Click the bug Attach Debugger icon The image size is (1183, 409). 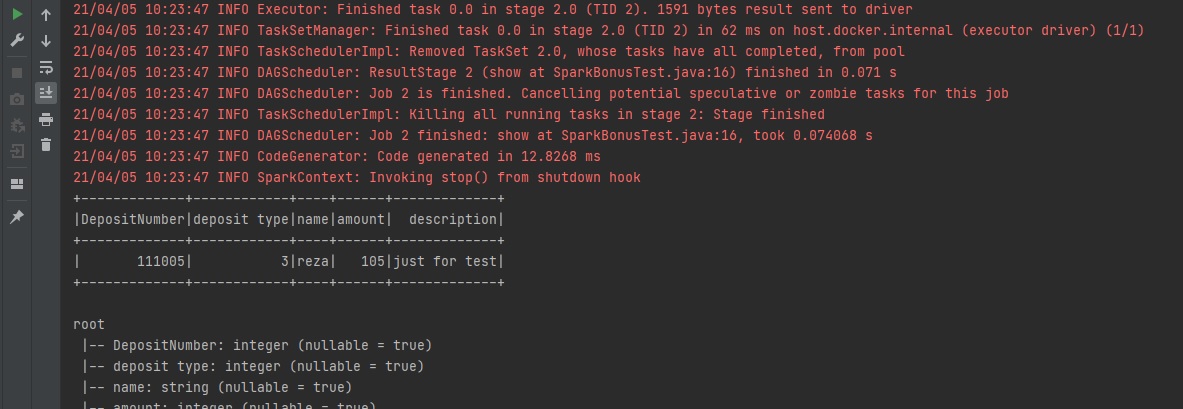(17, 126)
